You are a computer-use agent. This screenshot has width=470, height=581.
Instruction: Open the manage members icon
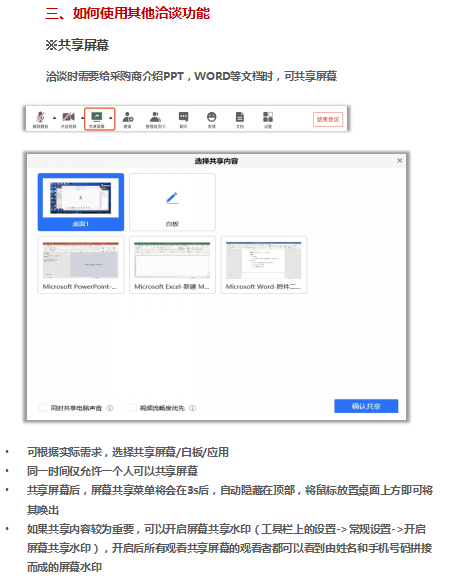point(155,119)
